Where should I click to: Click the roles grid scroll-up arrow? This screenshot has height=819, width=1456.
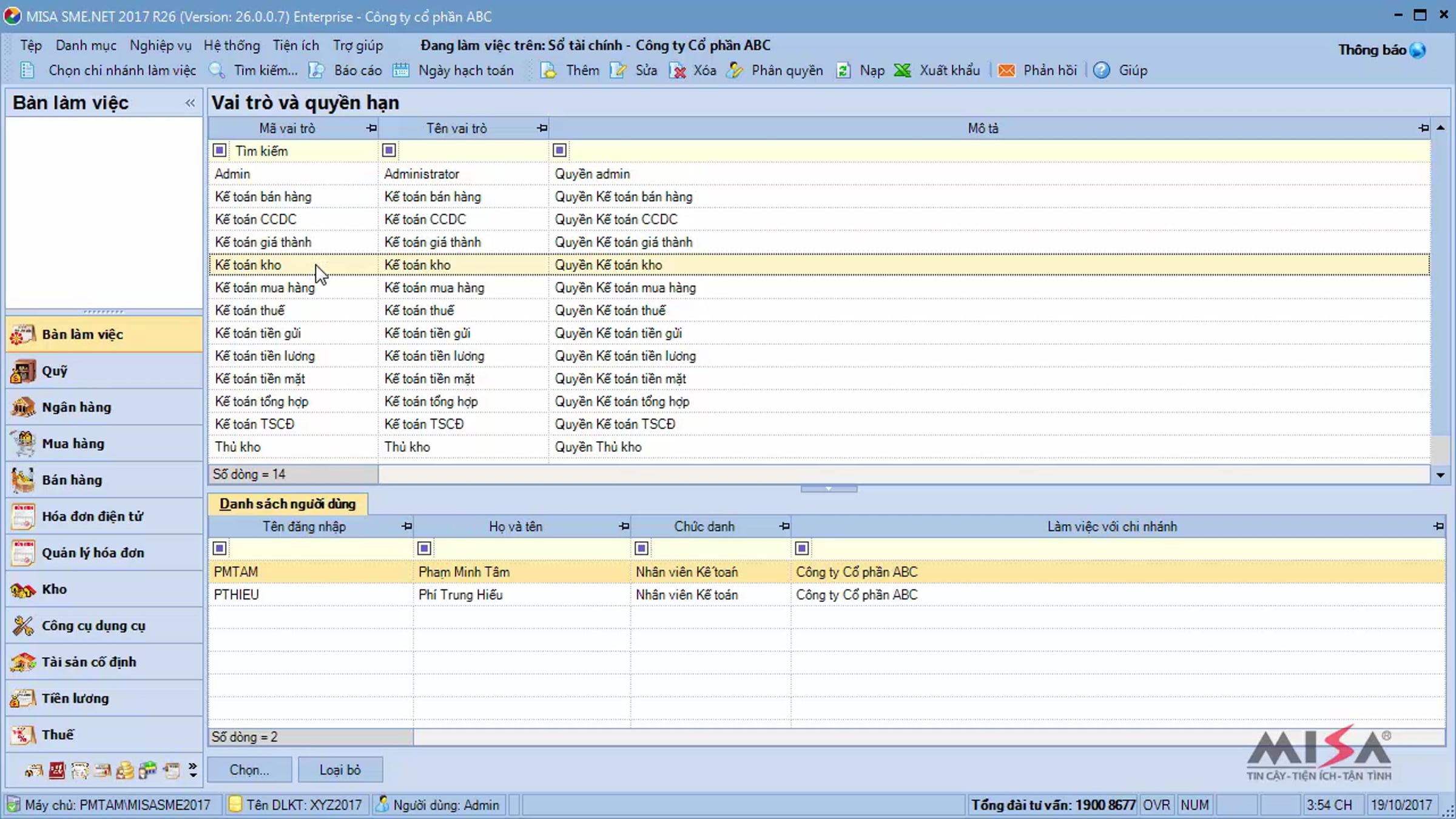coord(1440,128)
